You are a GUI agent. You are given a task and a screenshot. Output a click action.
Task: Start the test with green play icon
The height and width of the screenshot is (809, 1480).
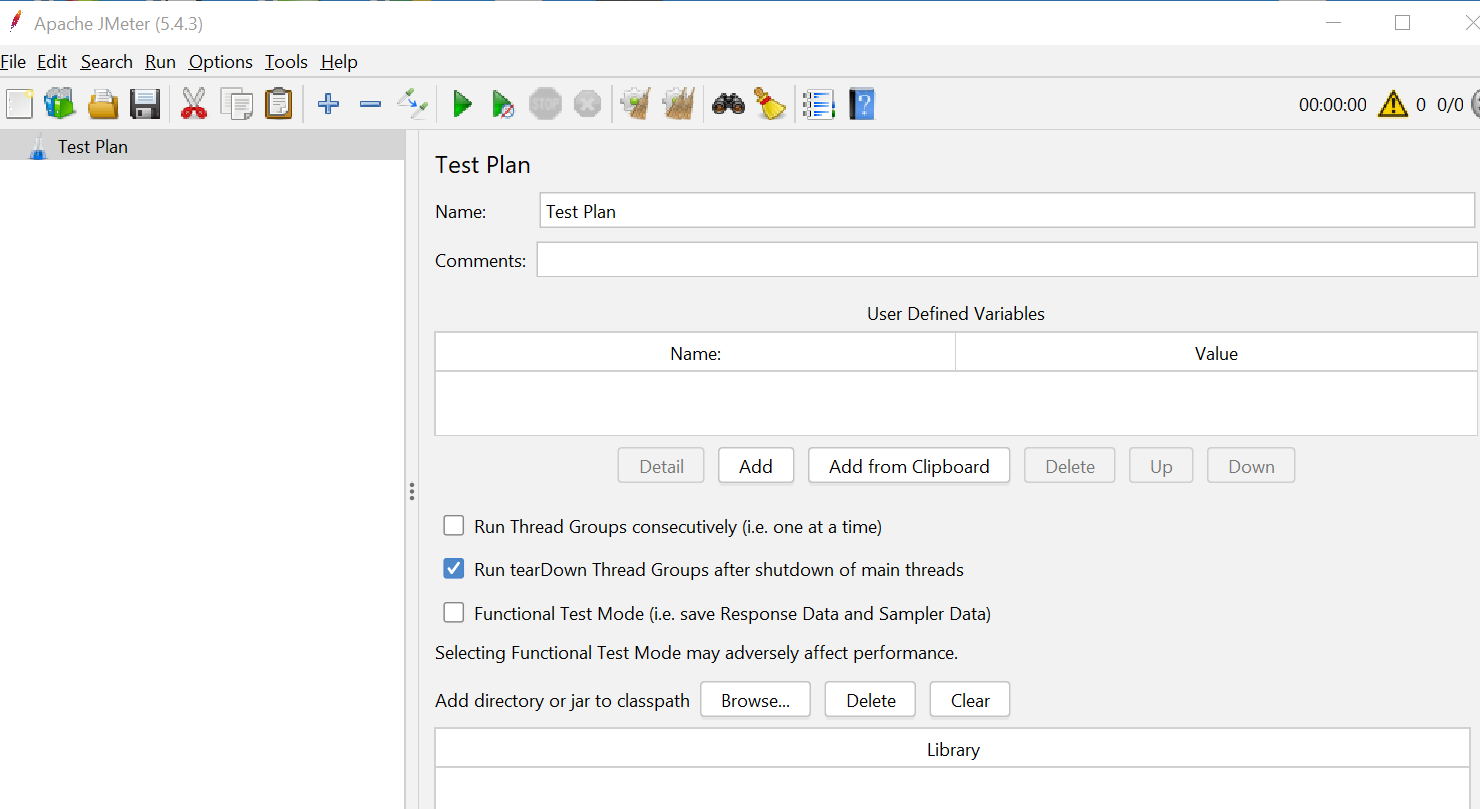pos(462,104)
